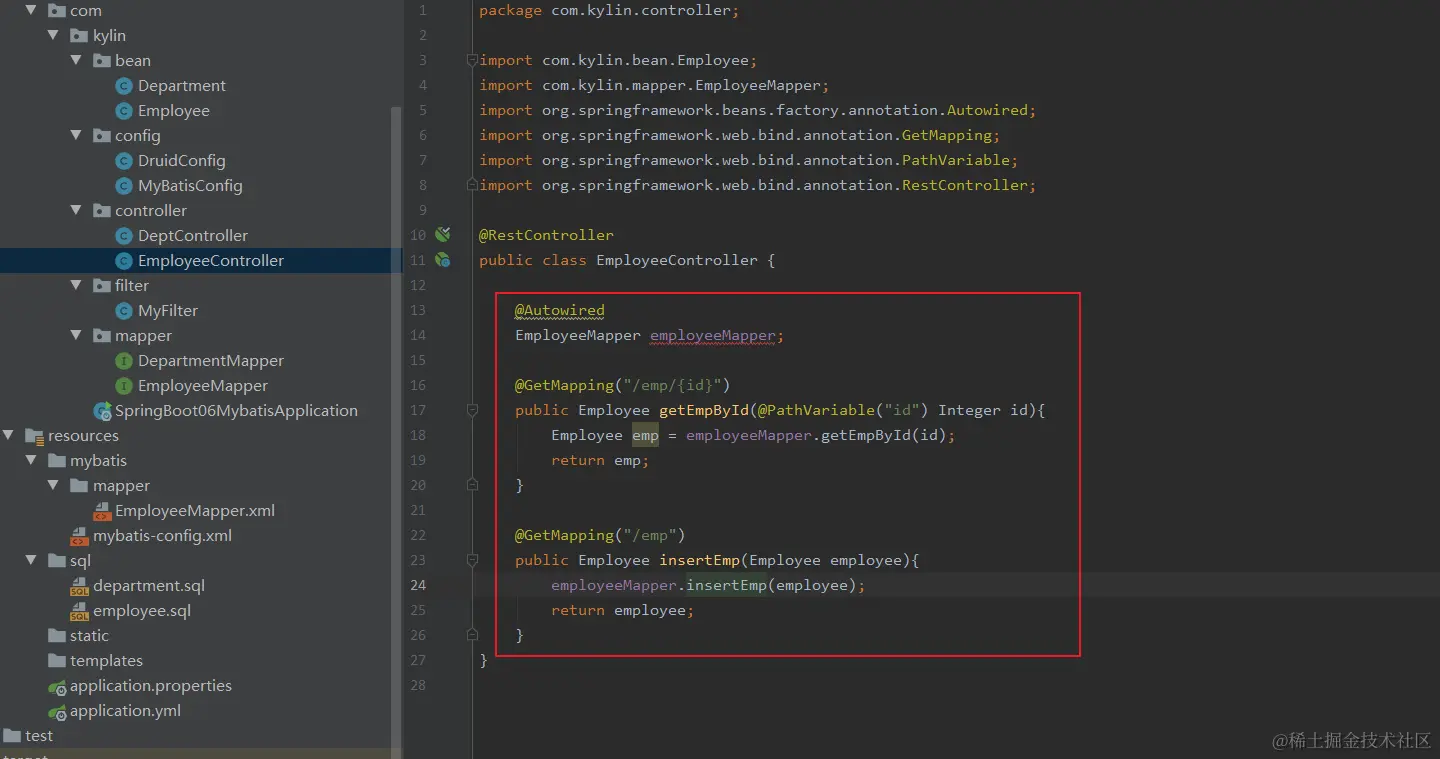Click the highlighted emp variable on line 18
The image size is (1440, 759).
645,435
